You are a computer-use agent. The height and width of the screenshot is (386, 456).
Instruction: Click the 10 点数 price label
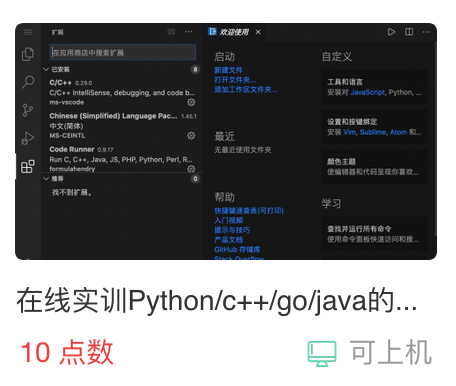coord(67,353)
